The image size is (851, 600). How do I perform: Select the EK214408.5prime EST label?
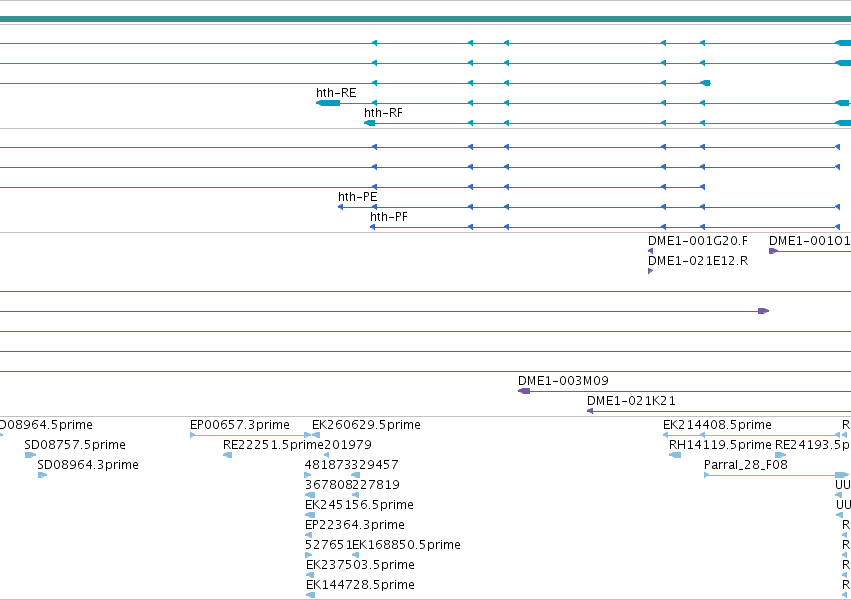click(x=717, y=425)
